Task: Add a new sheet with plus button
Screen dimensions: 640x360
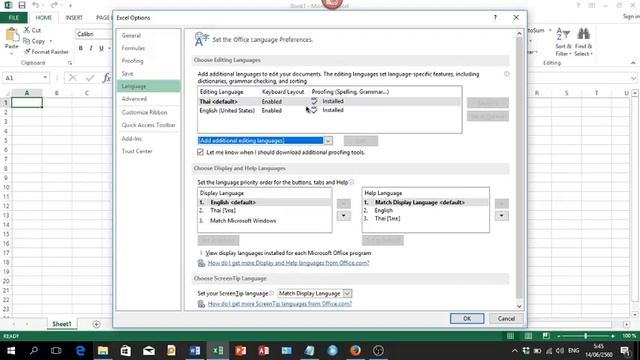Action: [x=96, y=324]
